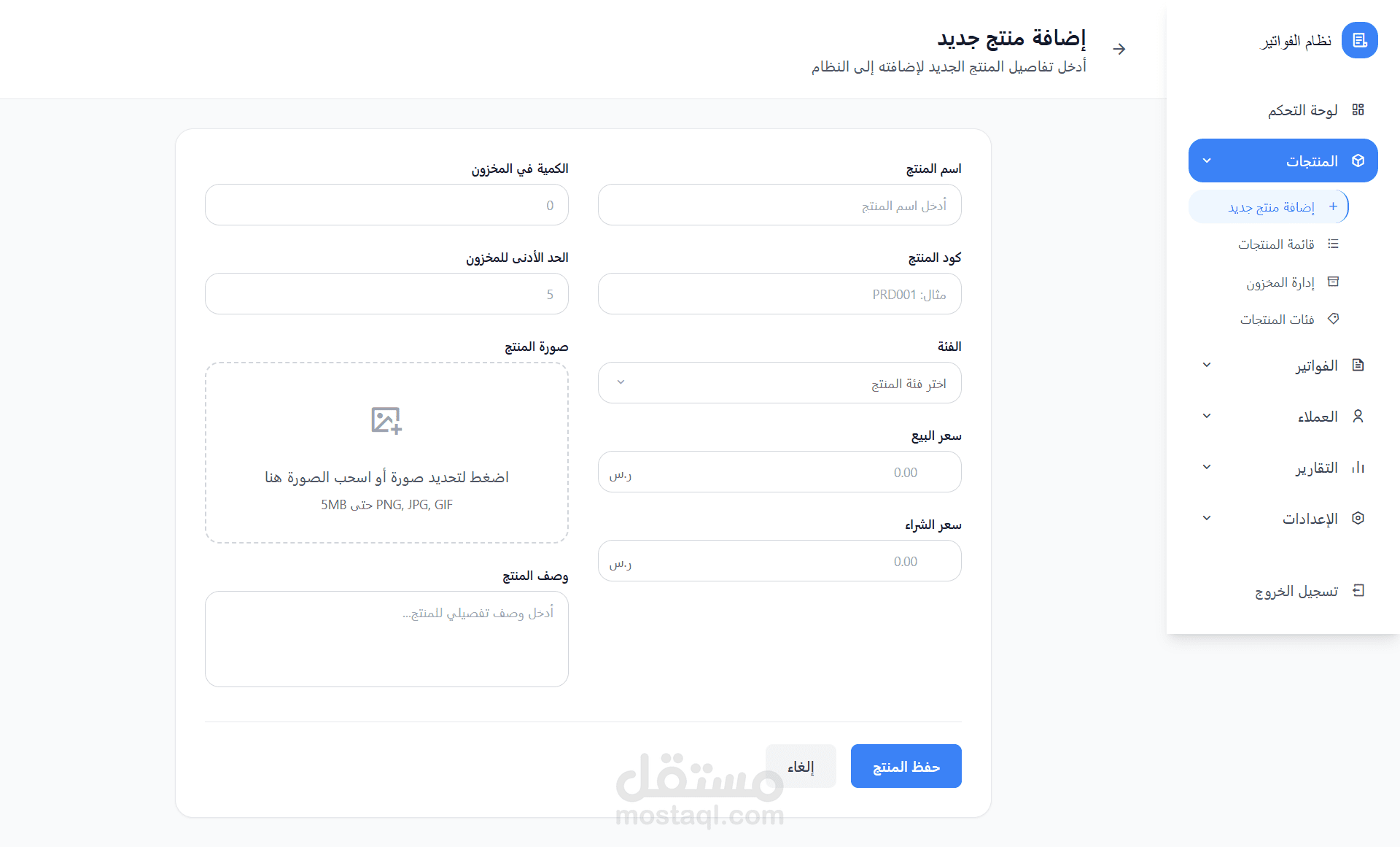Click the inventory management archive icon
The width and height of the screenshot is (1400, 847).
point(1333,282)
